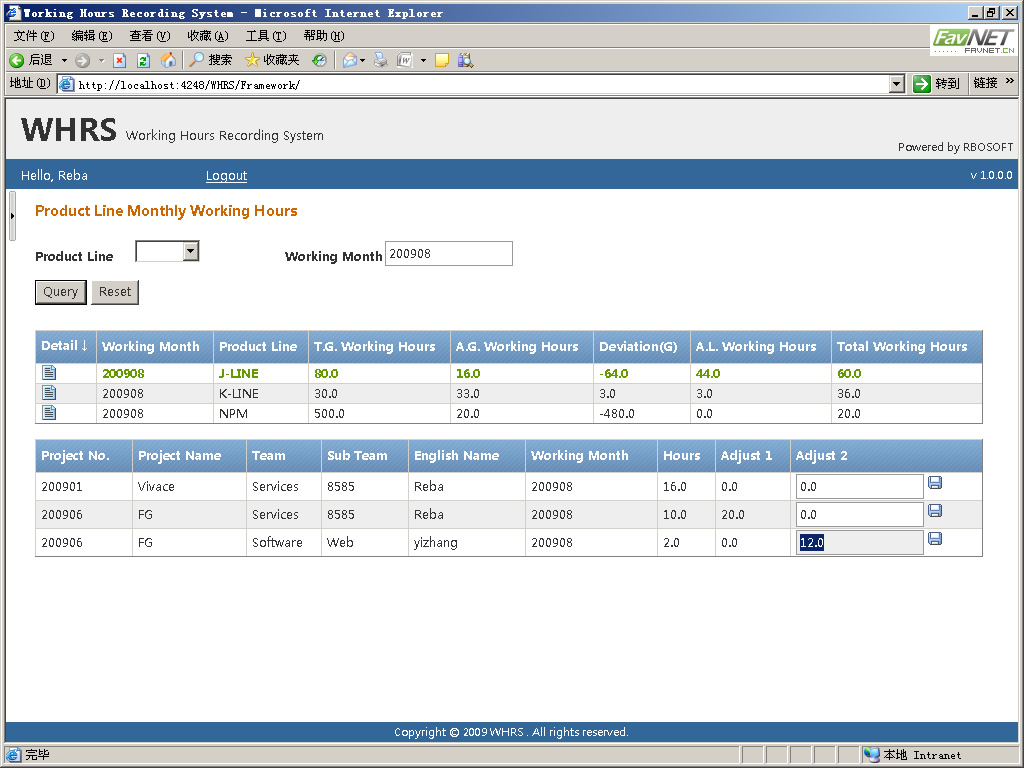Click the Search magnifier toolbar icon
The width and height of the screenshot is (1024, 768).
(x=196, y=60)
